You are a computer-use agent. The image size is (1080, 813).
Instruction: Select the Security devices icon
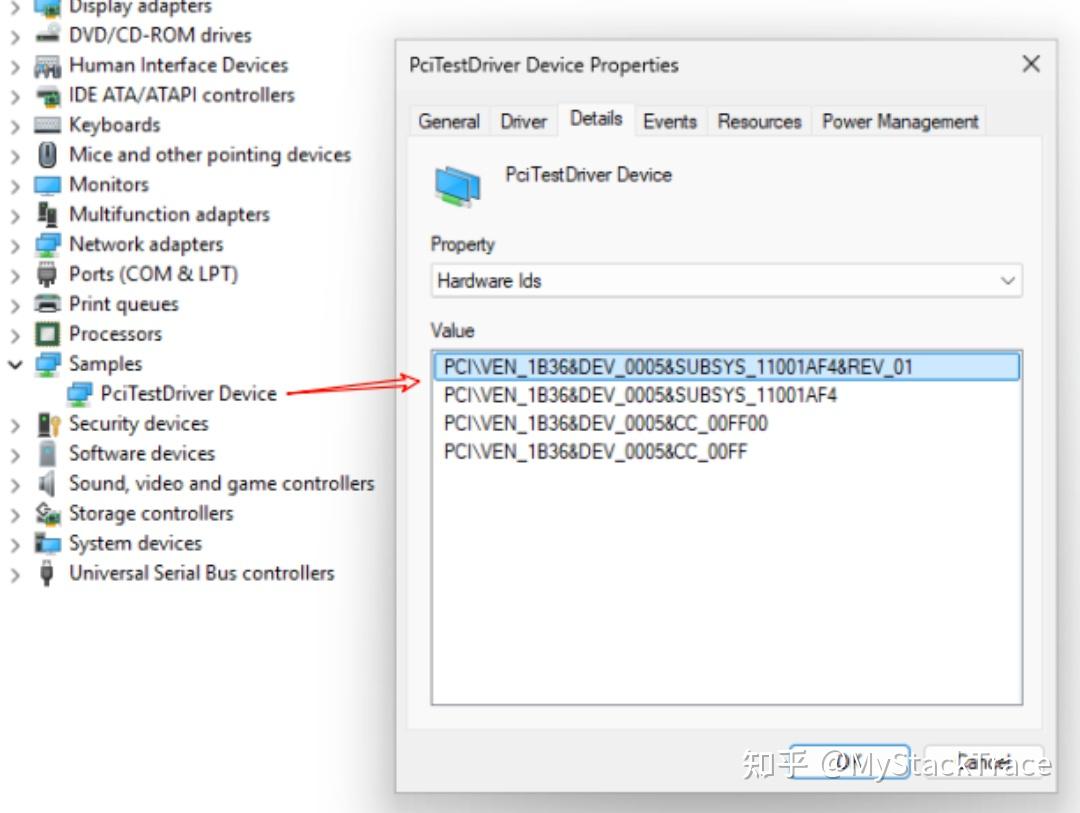pos(45,423)
